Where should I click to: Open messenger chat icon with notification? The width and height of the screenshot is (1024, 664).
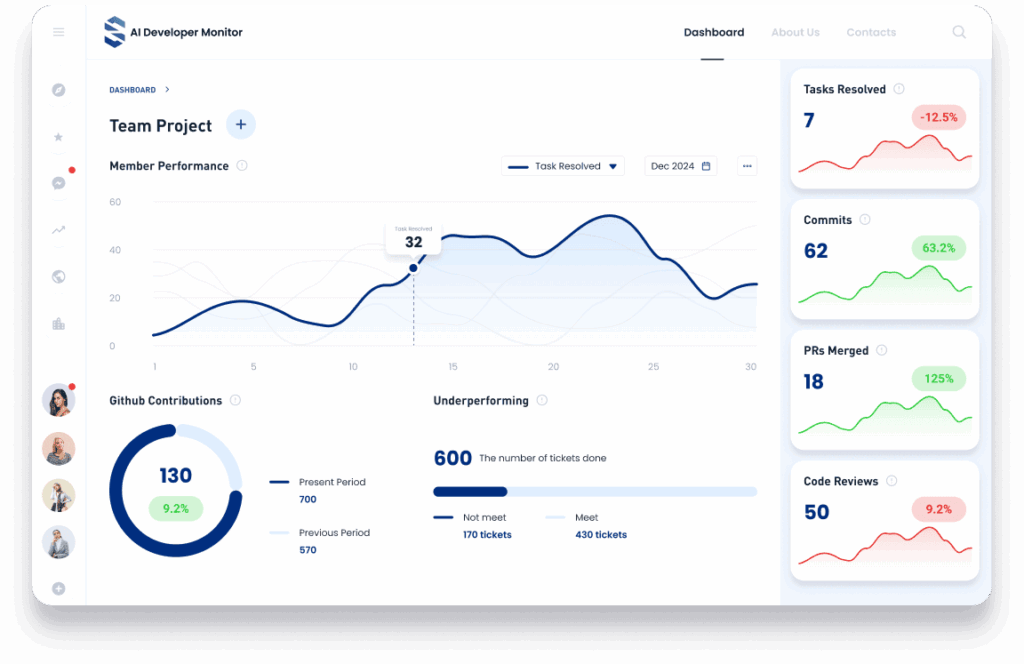pyautogui.click(x=58, y=183)
